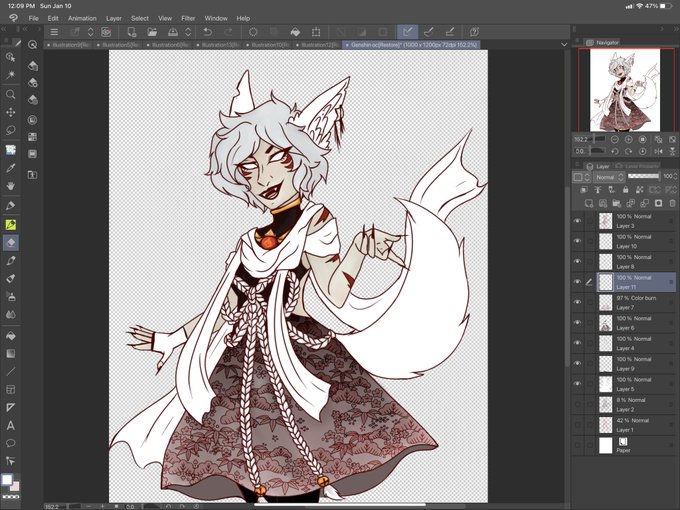The width and height of the screenshot is (680, 510).
Task: Select the Eyedropper tool
Action: coord(11,168)
